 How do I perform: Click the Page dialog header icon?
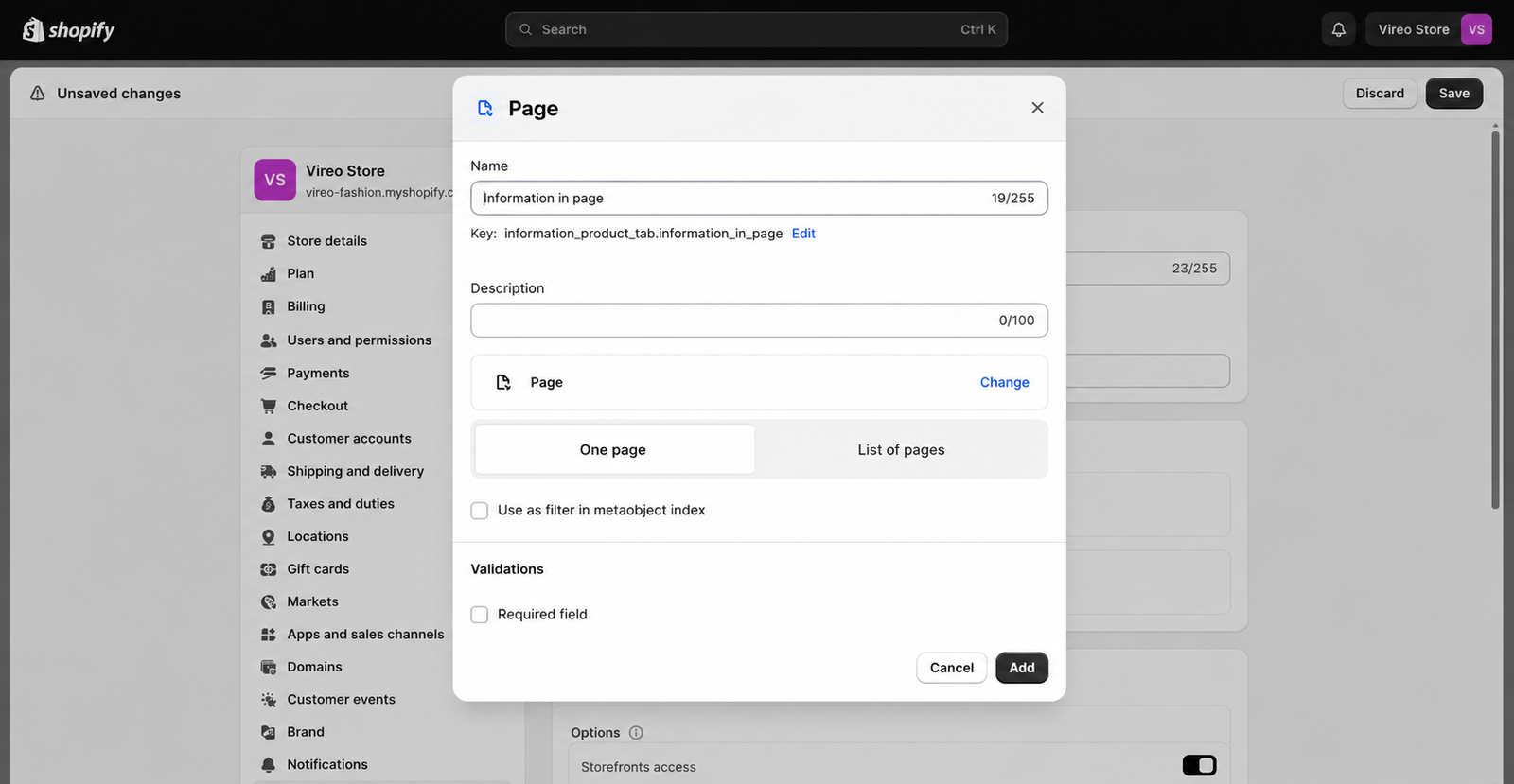pos(485,108)
